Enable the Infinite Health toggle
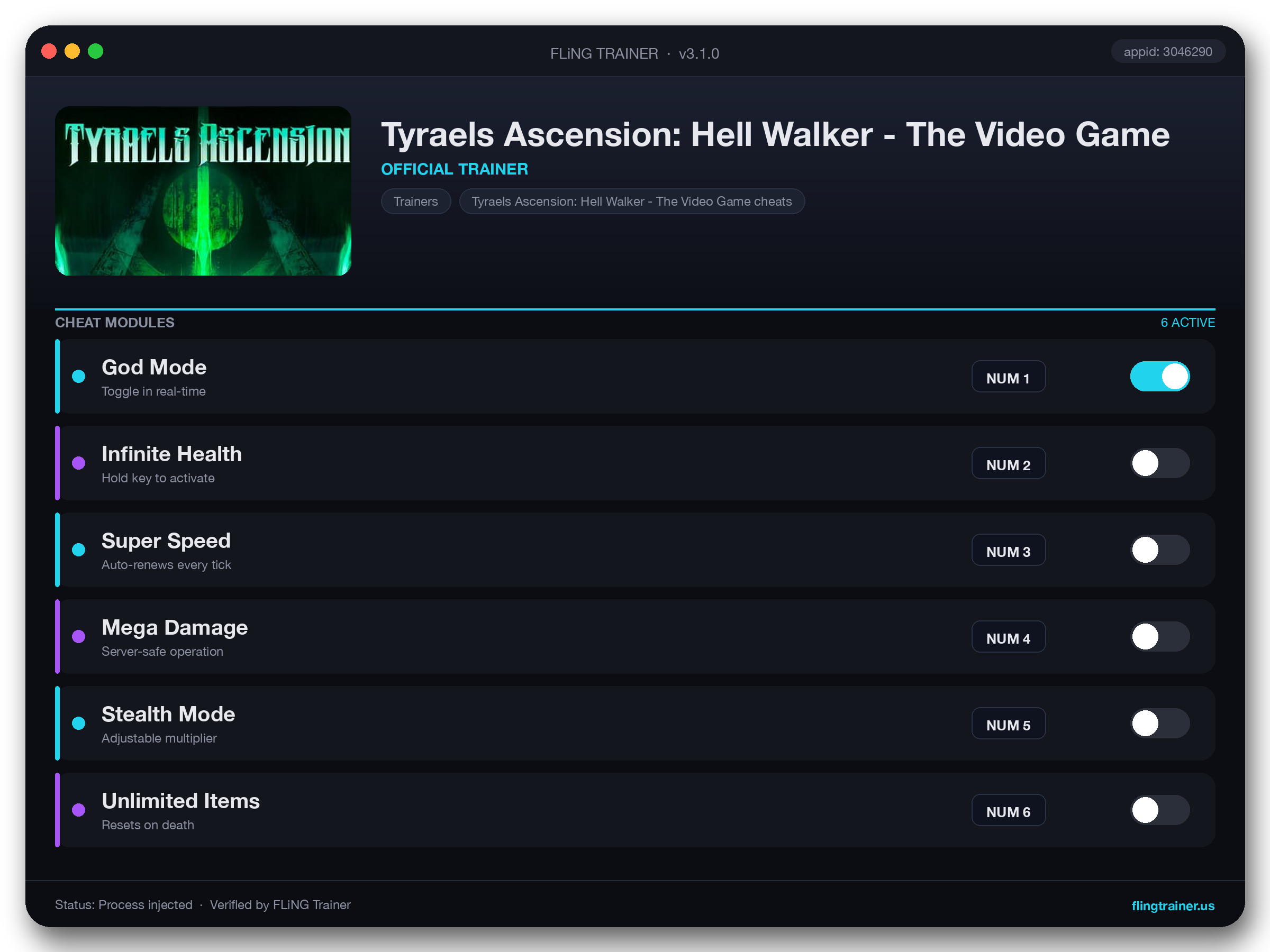Viewport: 1270px width, 952px height. pyautogui.click(x=1160, y=463)
